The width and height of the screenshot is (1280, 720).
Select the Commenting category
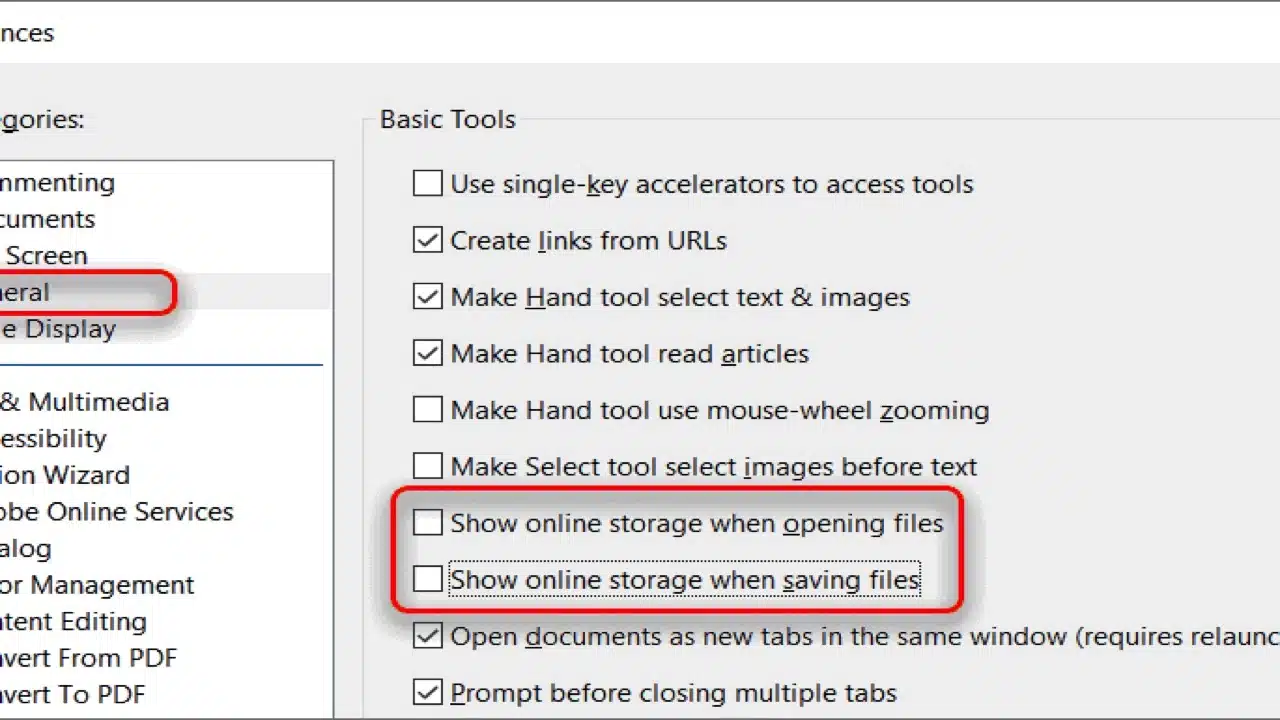(58, 183)
